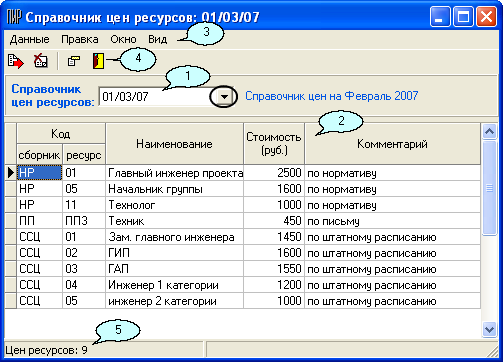Click the label Справочник цен ресурсов:

click(53, 96)
